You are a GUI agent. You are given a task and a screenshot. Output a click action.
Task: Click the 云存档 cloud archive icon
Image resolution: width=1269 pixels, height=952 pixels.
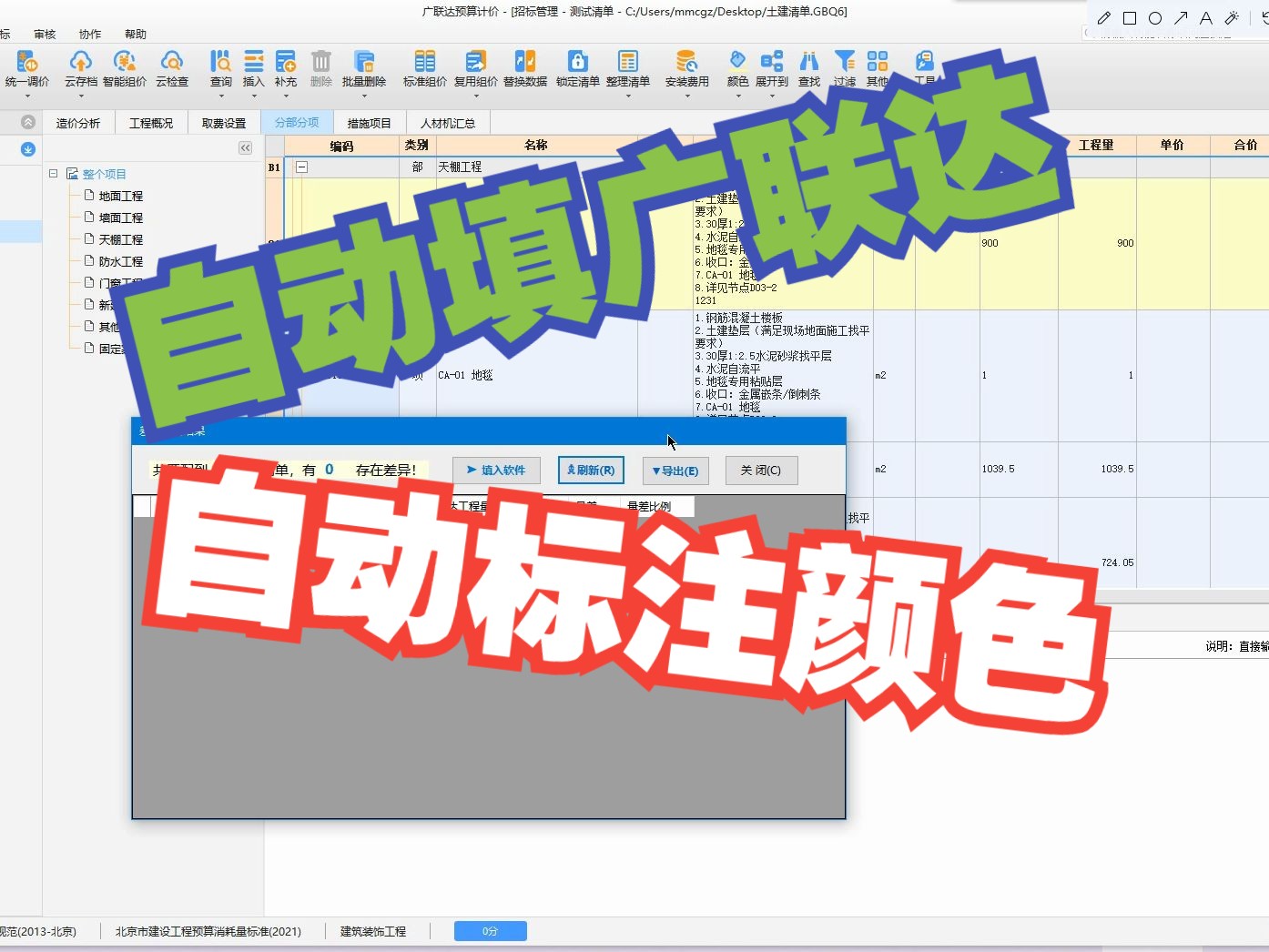(80, 62)
